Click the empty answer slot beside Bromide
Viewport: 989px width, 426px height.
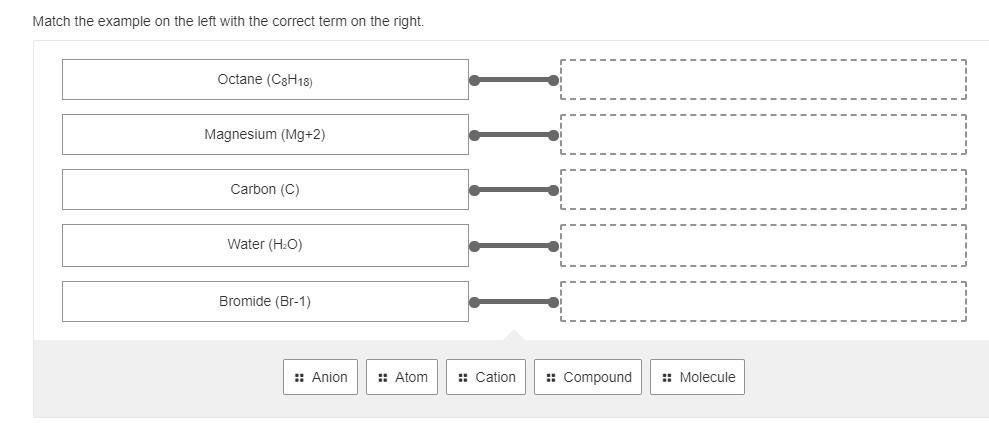763,301
